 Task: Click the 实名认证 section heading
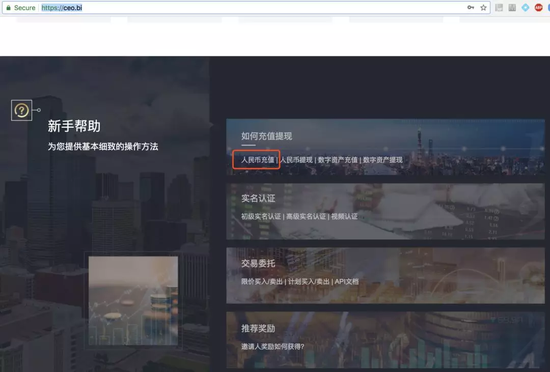point(258,198)
